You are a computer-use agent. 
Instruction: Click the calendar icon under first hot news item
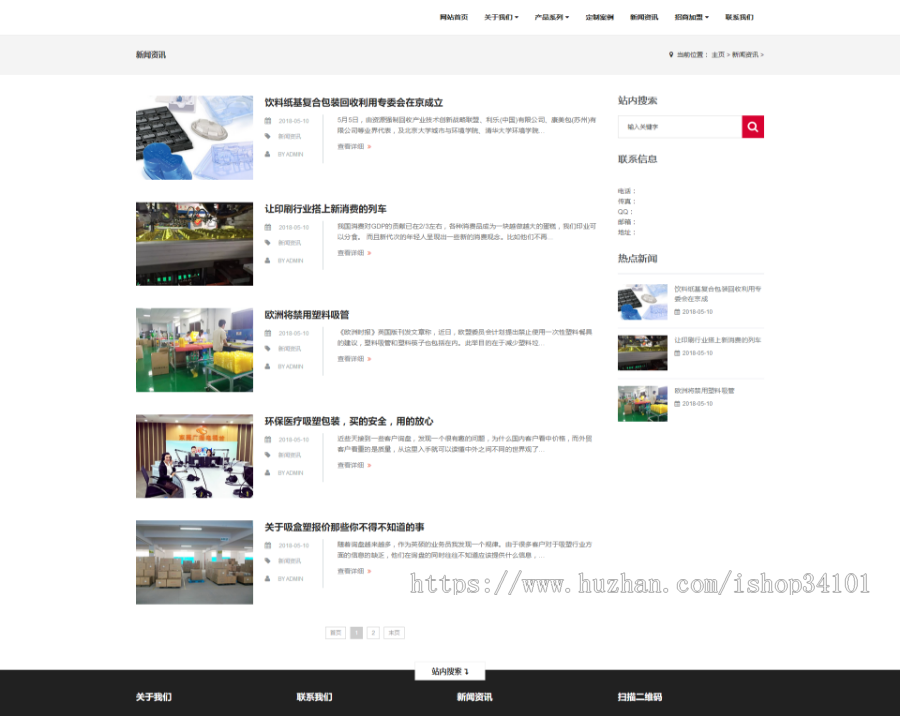(676, 311)
